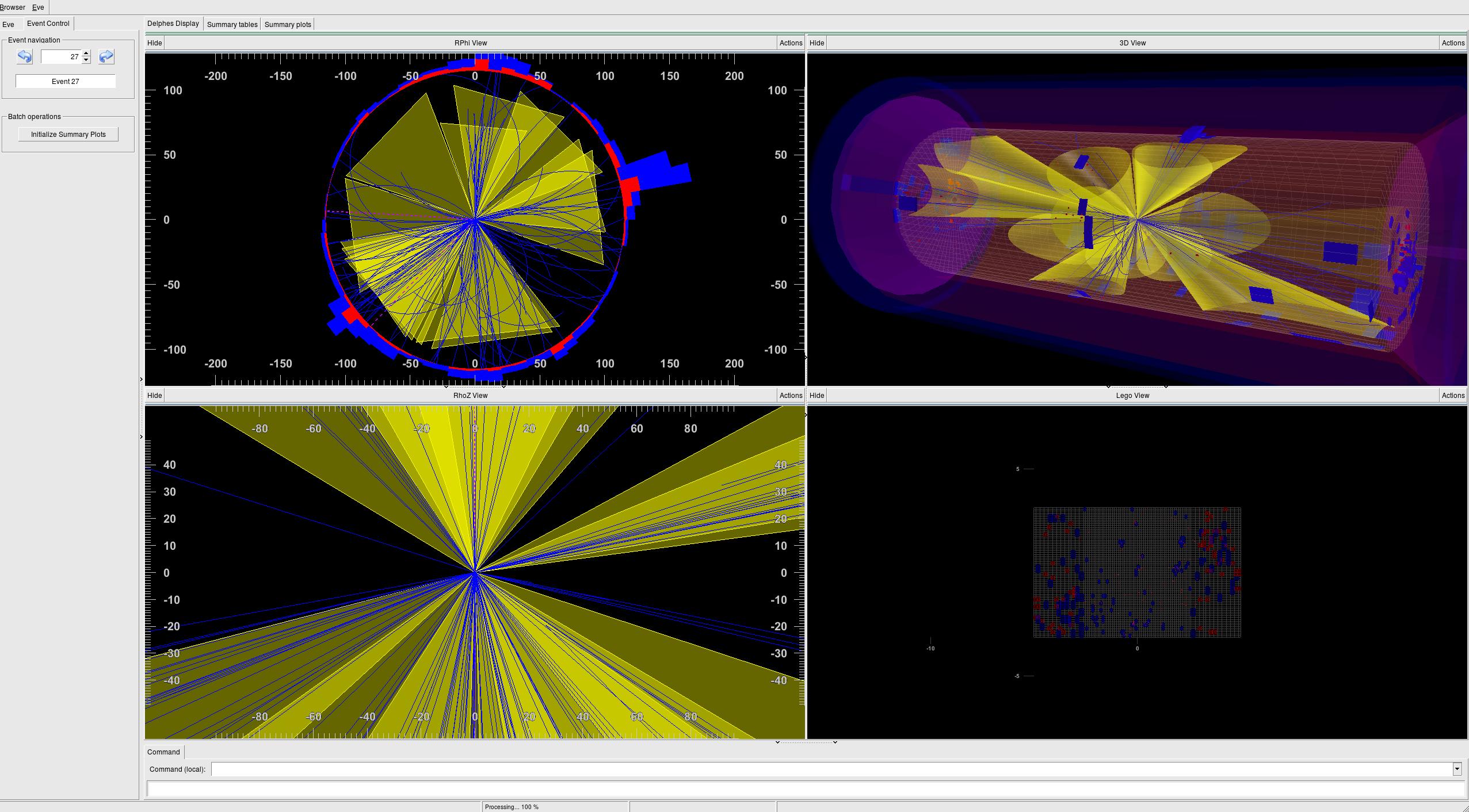
Task: Switch to the Eve side tab
Action: click(x=9, y=24)
